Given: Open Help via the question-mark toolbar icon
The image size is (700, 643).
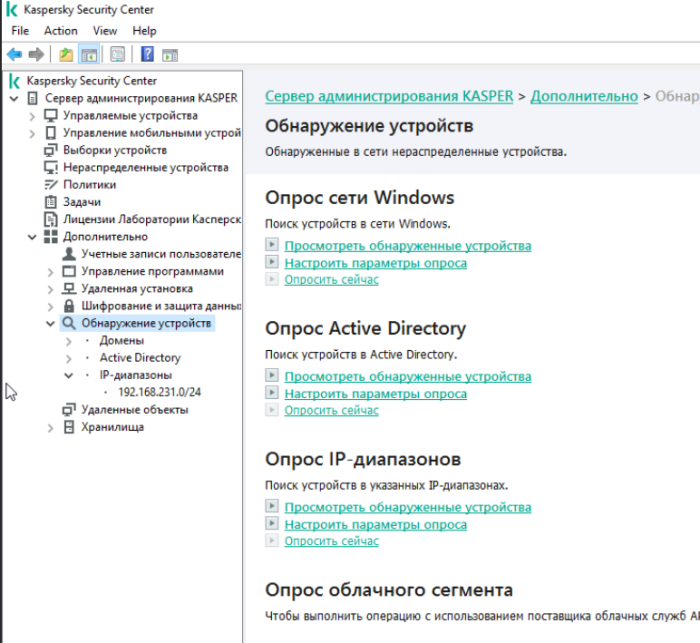Looking at the screenshot, I should click(x=147, y=54).
